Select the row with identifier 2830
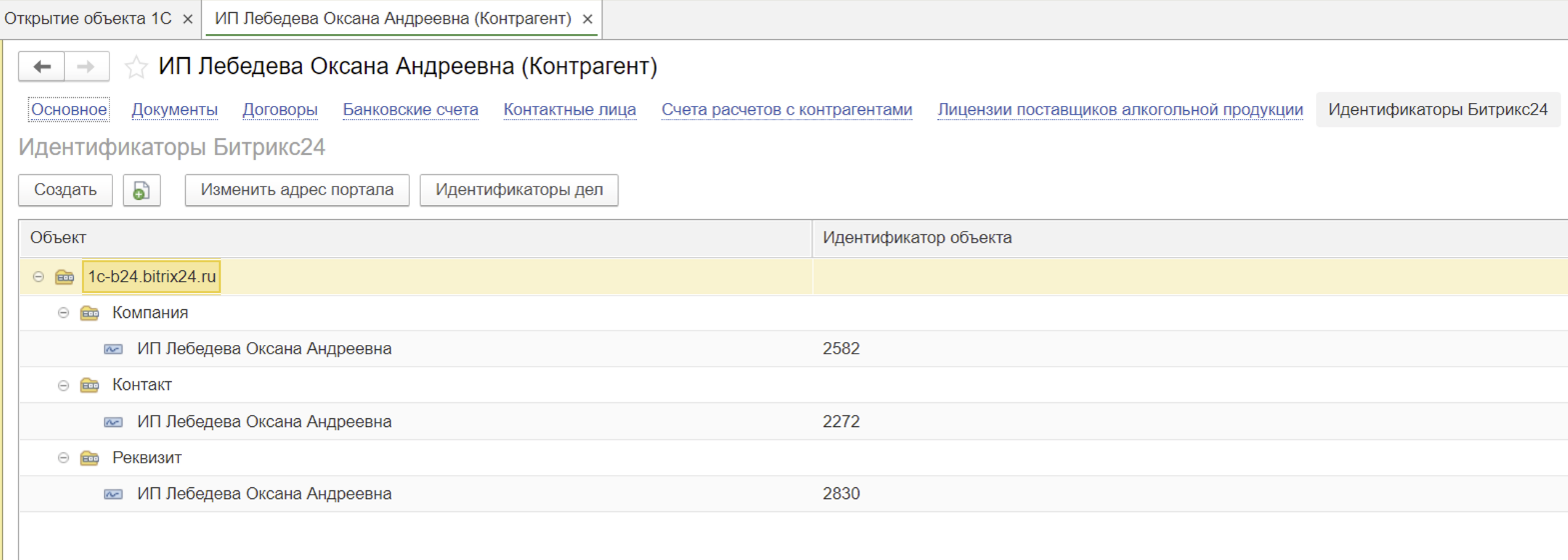 coord(840,494)
